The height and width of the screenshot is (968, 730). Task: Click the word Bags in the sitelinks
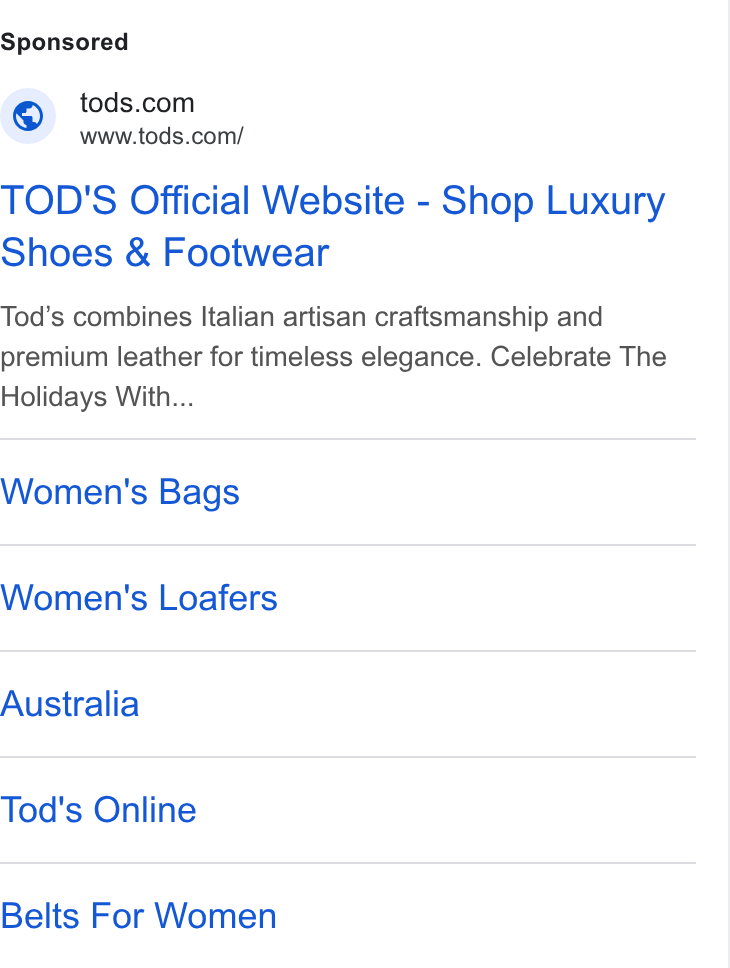[199, 493]
